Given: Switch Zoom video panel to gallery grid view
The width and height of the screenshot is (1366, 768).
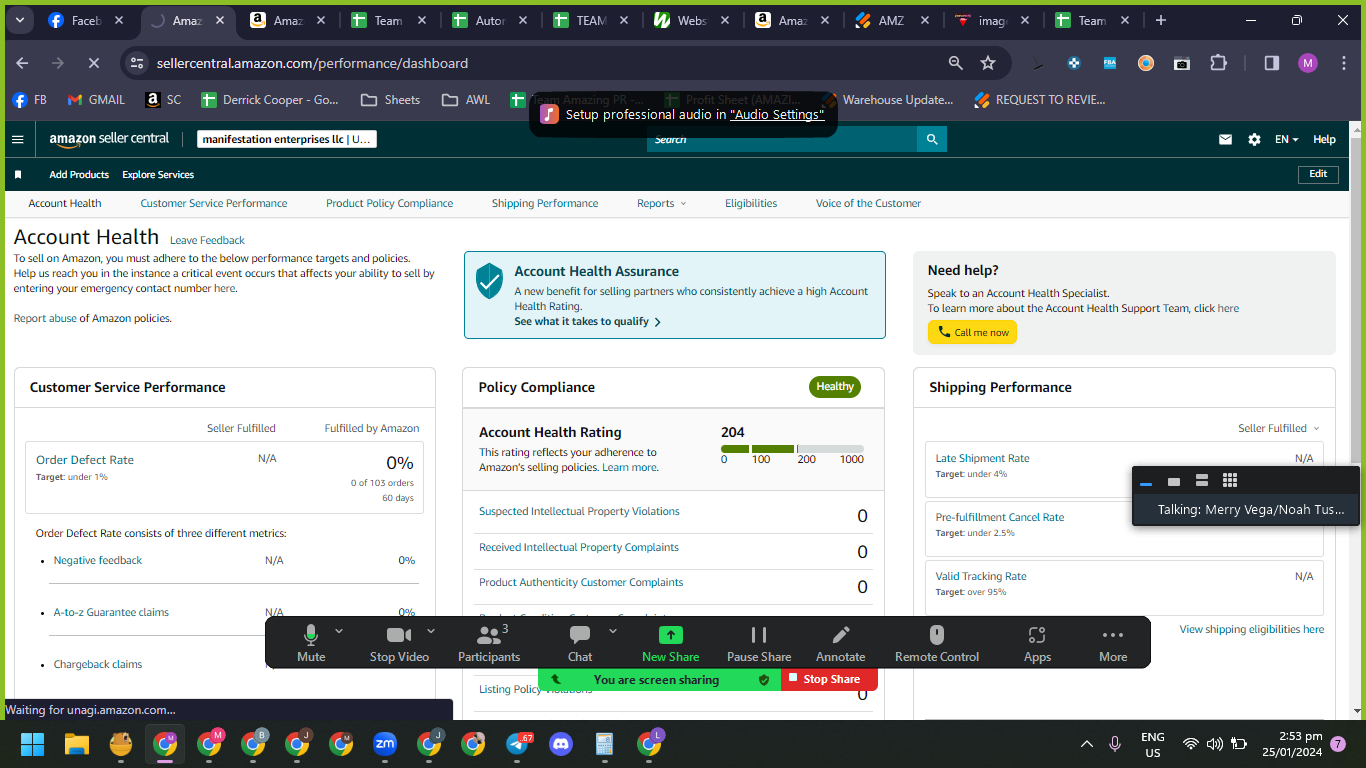Looking at the screenshot, I should (x=1230, y=481).
